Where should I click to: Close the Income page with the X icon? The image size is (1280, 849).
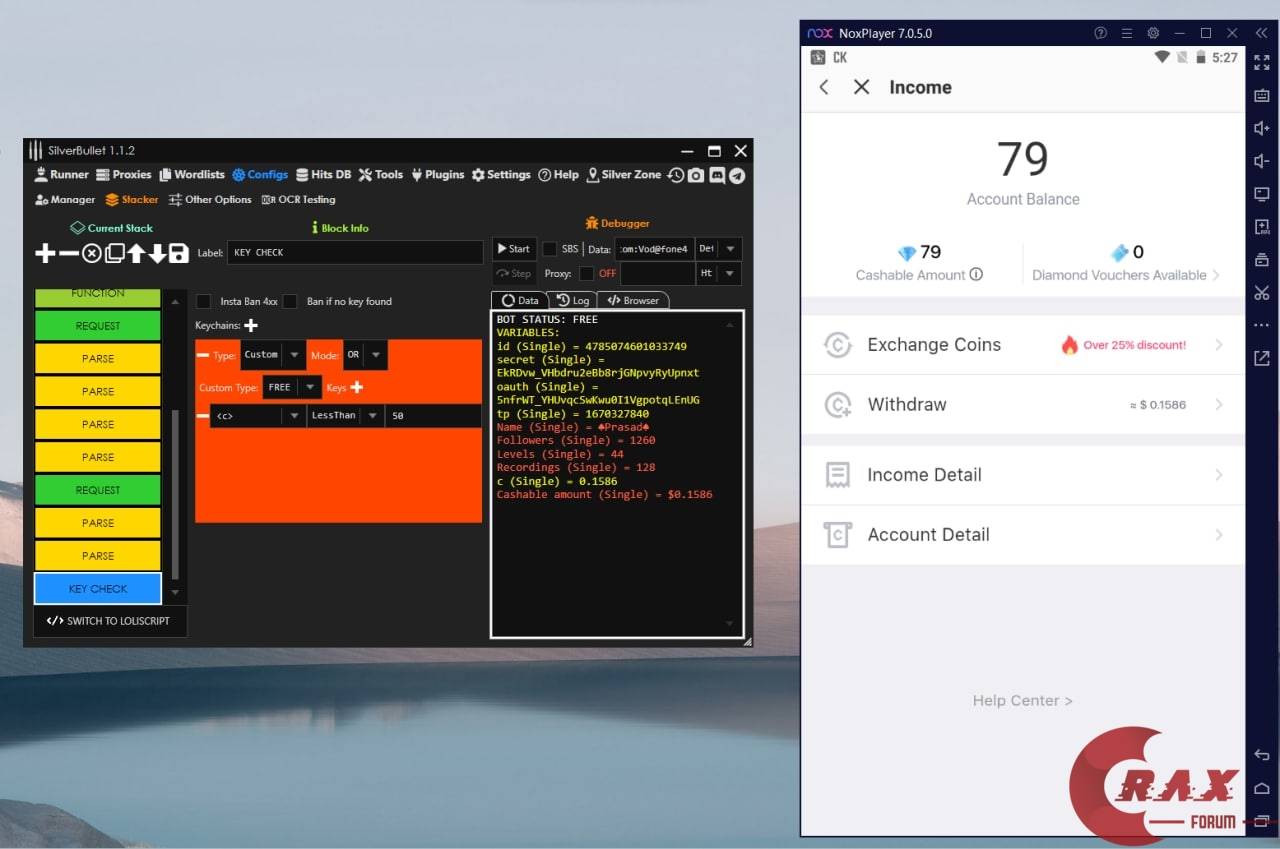click(x=861, y=87)
